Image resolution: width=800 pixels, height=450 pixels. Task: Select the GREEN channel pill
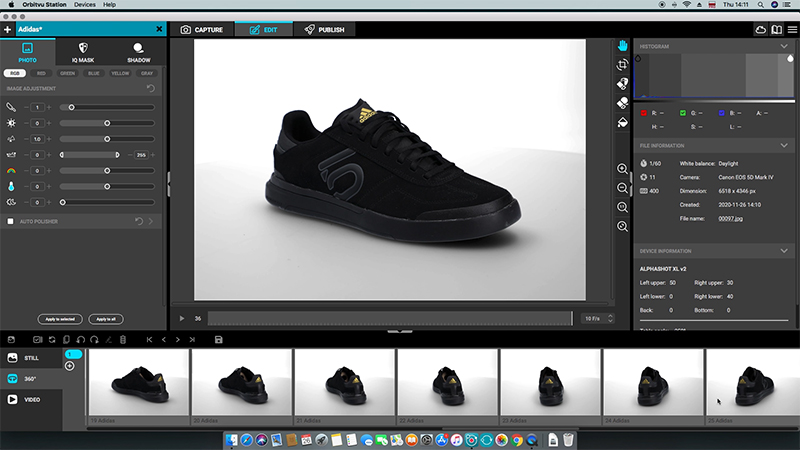pyautogui.click(x=67, y=73)
